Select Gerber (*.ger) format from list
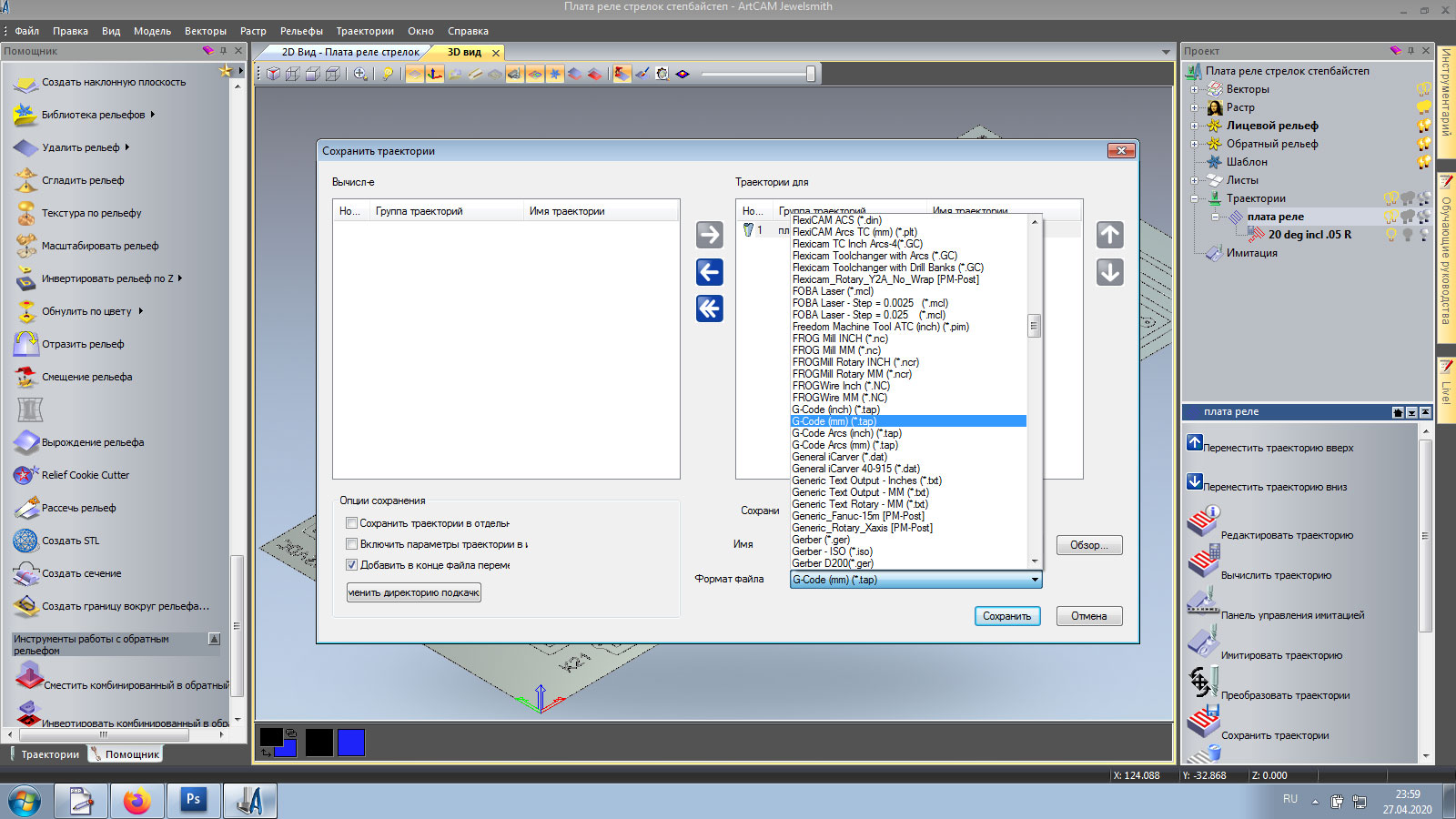1456x819 pixels. tap(821, 540)
